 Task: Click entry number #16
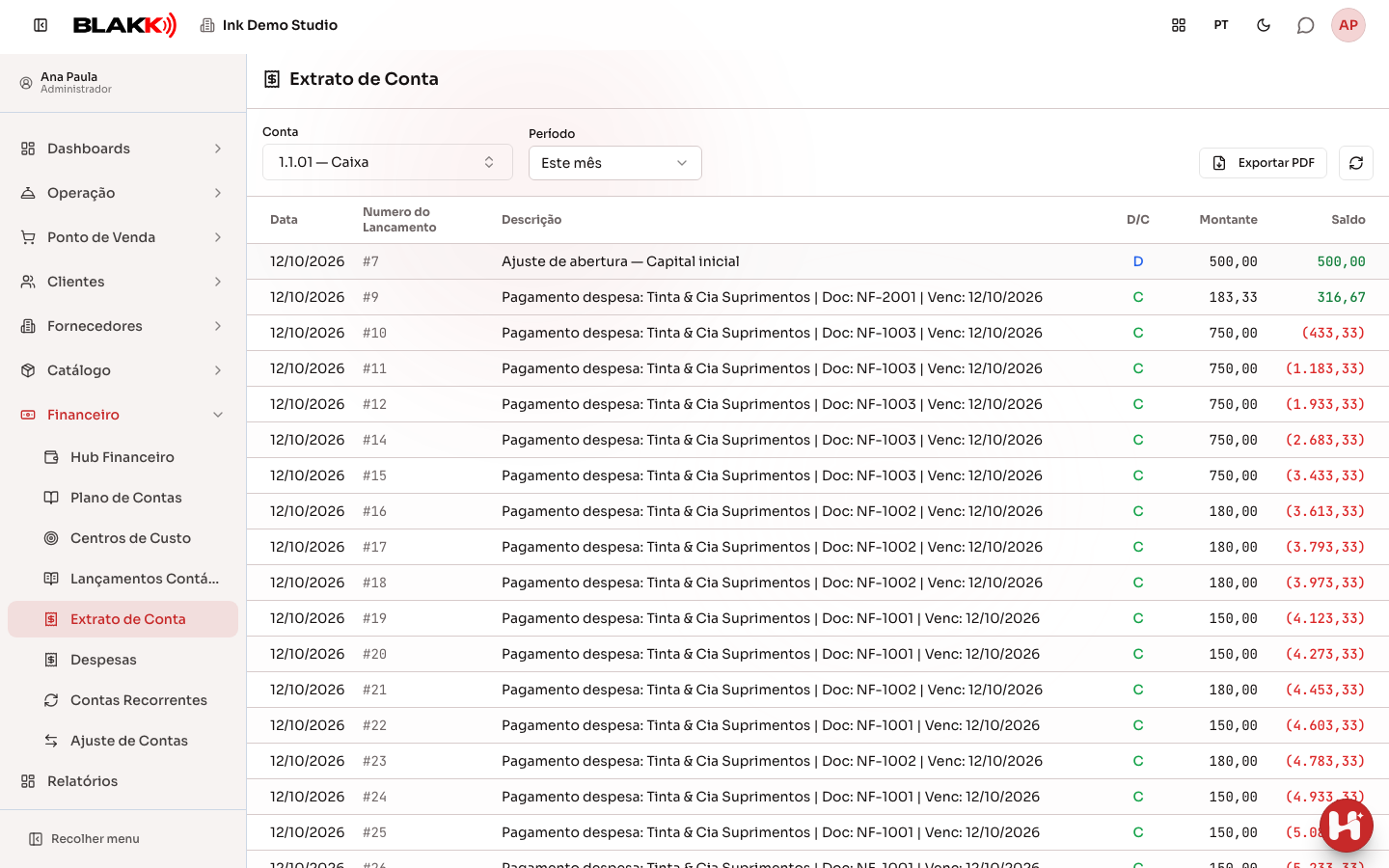(x=374, y=511)
